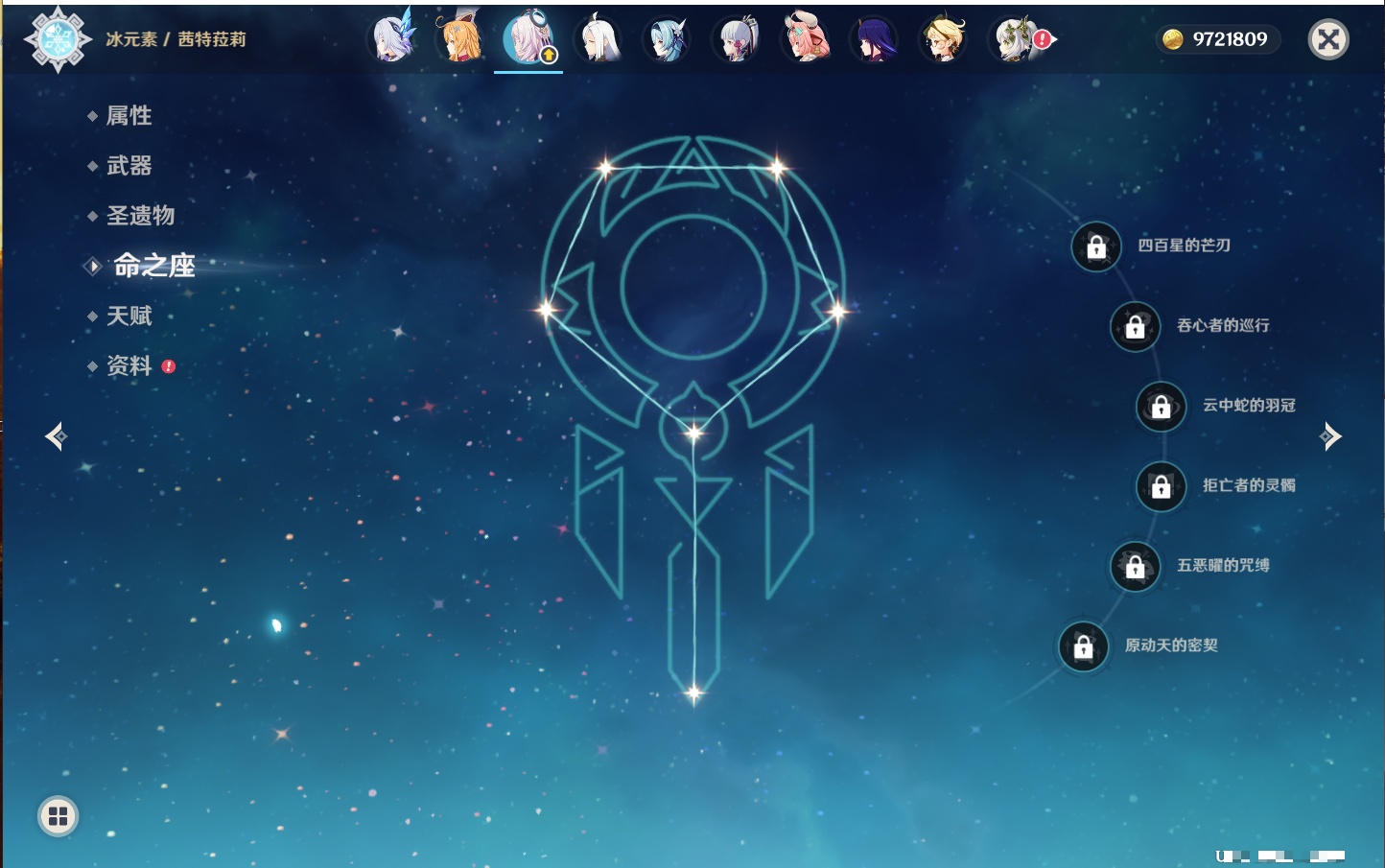Open the locked 云中蛇的羽冠 constellation node
The image size is (1385, 868).
point(1162,406)
